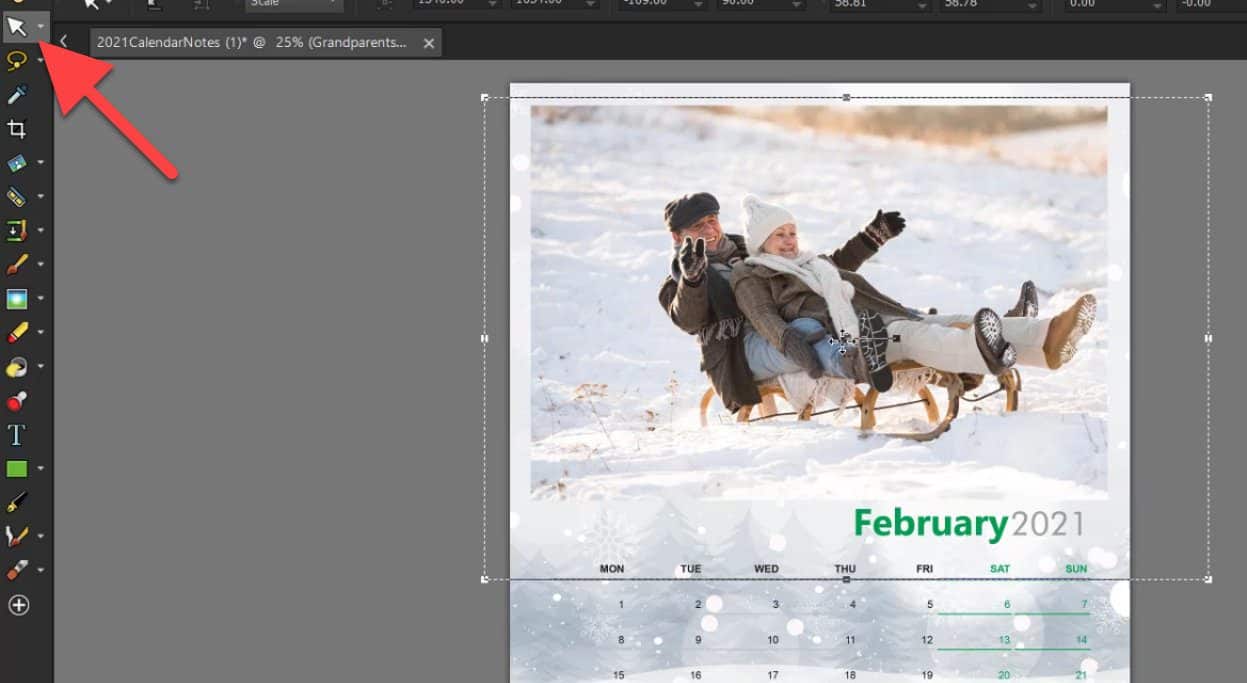The image size is (1247, 683).
Task: Expand the Eraser tool flyout arrow
Action: (x=40, y=569)
